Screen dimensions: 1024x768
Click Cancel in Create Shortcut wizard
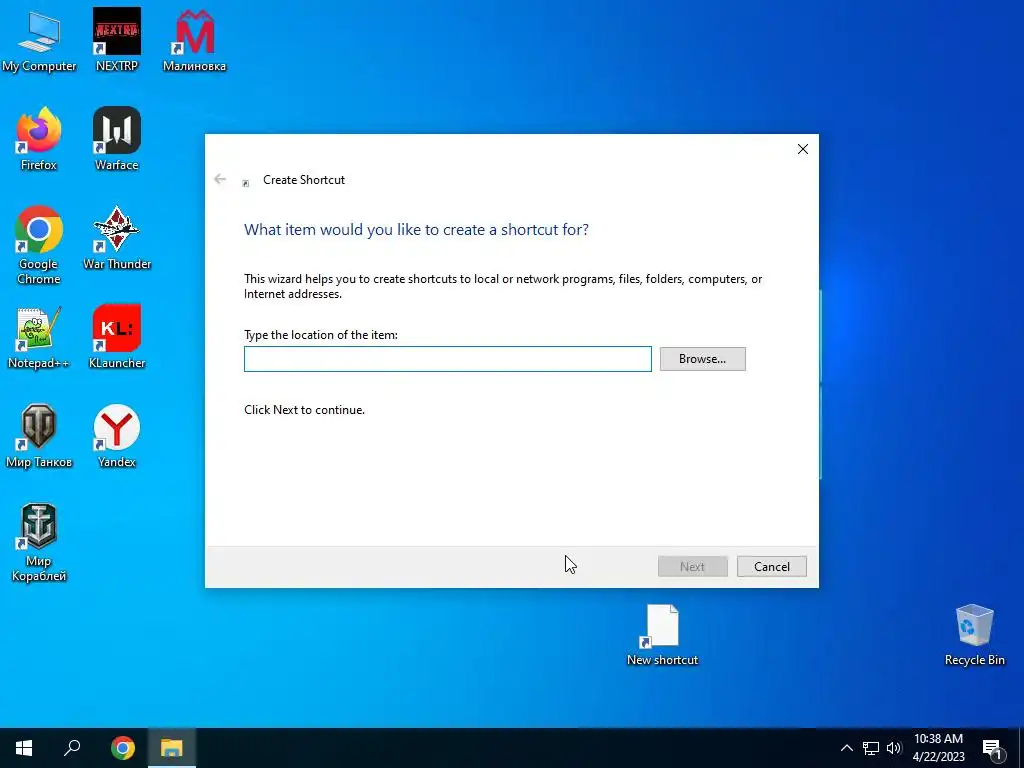(771, 566)
